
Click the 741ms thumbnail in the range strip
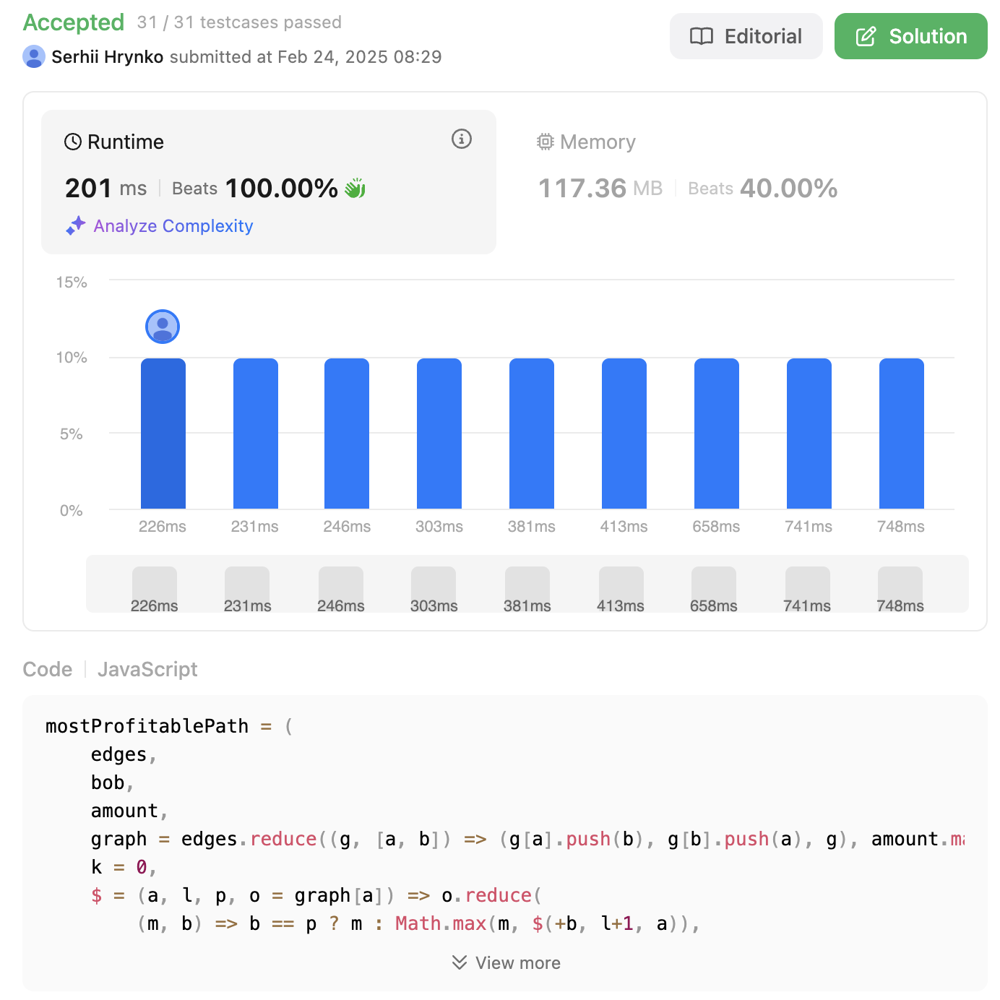(x=807, y=589)
